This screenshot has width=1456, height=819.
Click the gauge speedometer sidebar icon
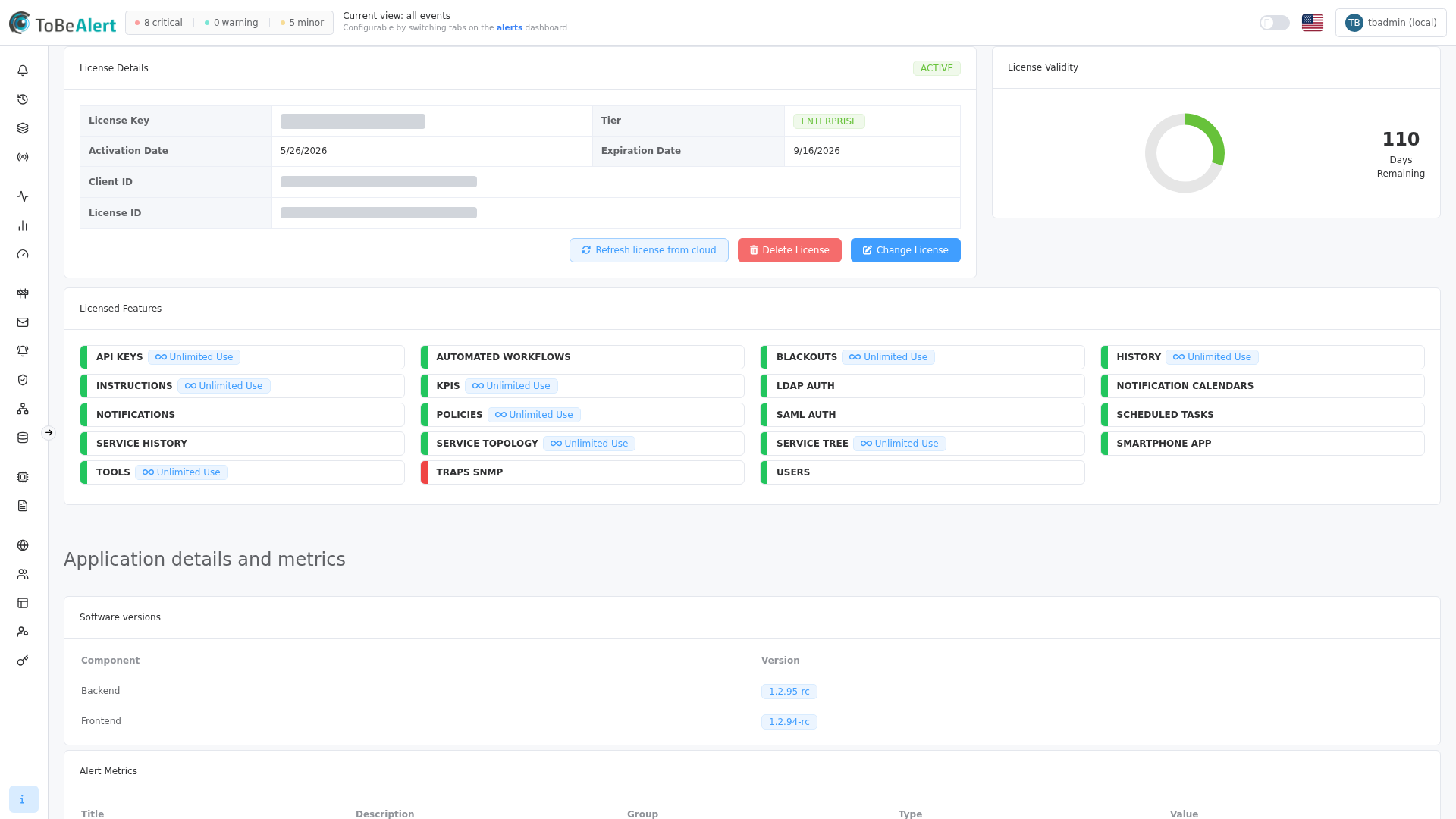tap(23, 254)
